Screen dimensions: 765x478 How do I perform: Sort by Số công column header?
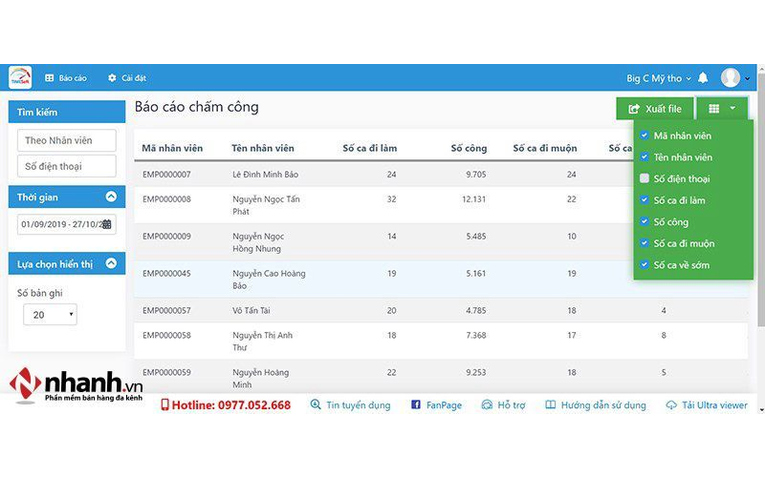click(468, 148)
